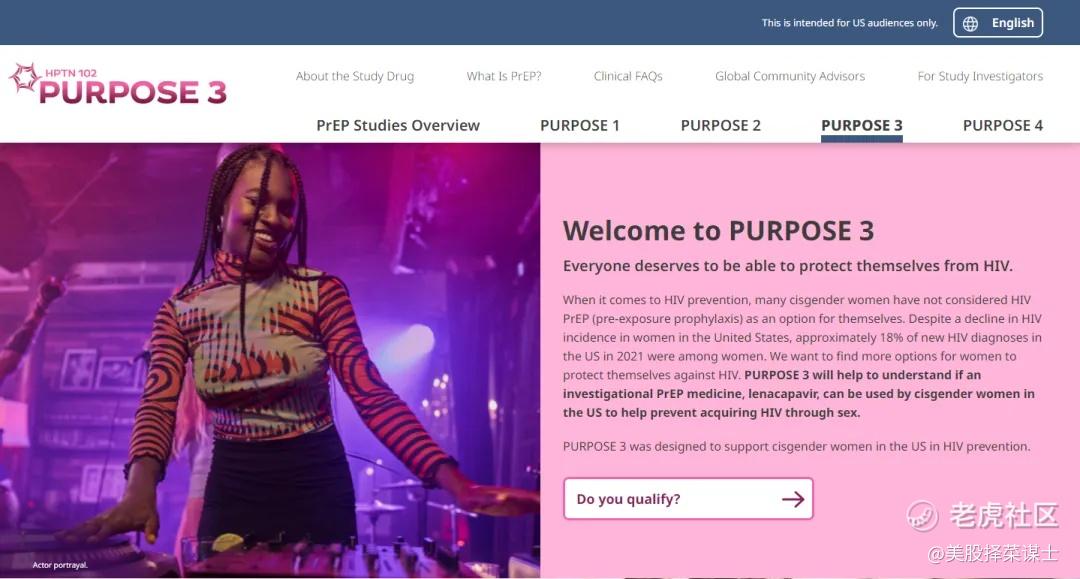Select What Is PrEP? menu item

click(x=503, y=76)
